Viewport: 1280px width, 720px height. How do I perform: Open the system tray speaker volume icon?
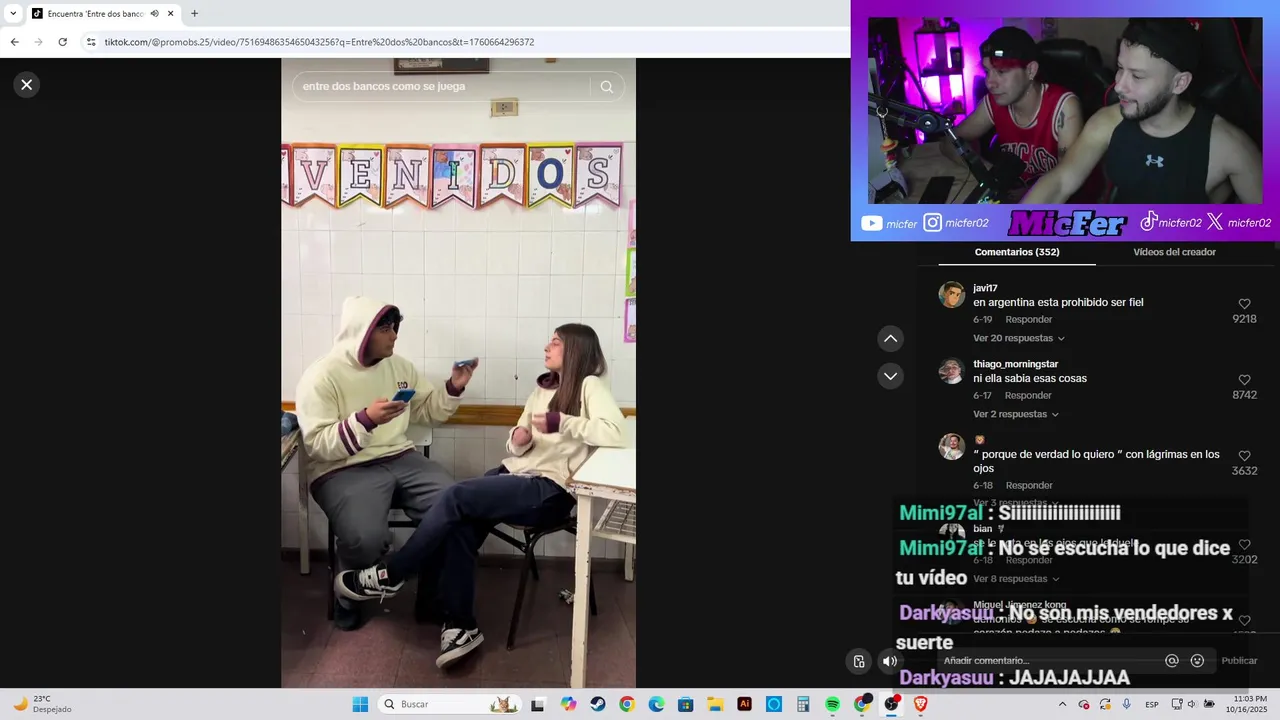tap(1192, 704)
